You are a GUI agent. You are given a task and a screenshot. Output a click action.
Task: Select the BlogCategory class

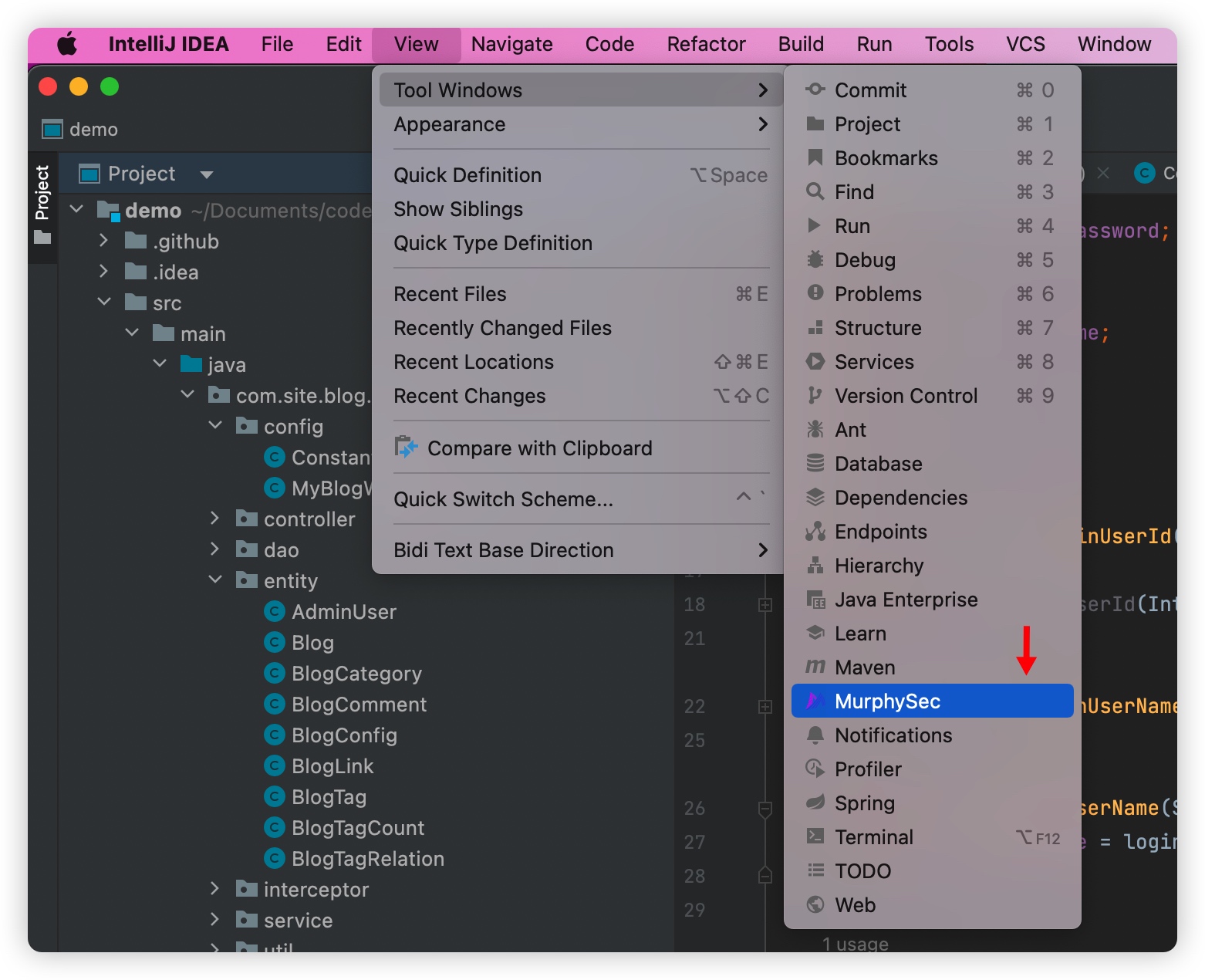coord(356,674)
